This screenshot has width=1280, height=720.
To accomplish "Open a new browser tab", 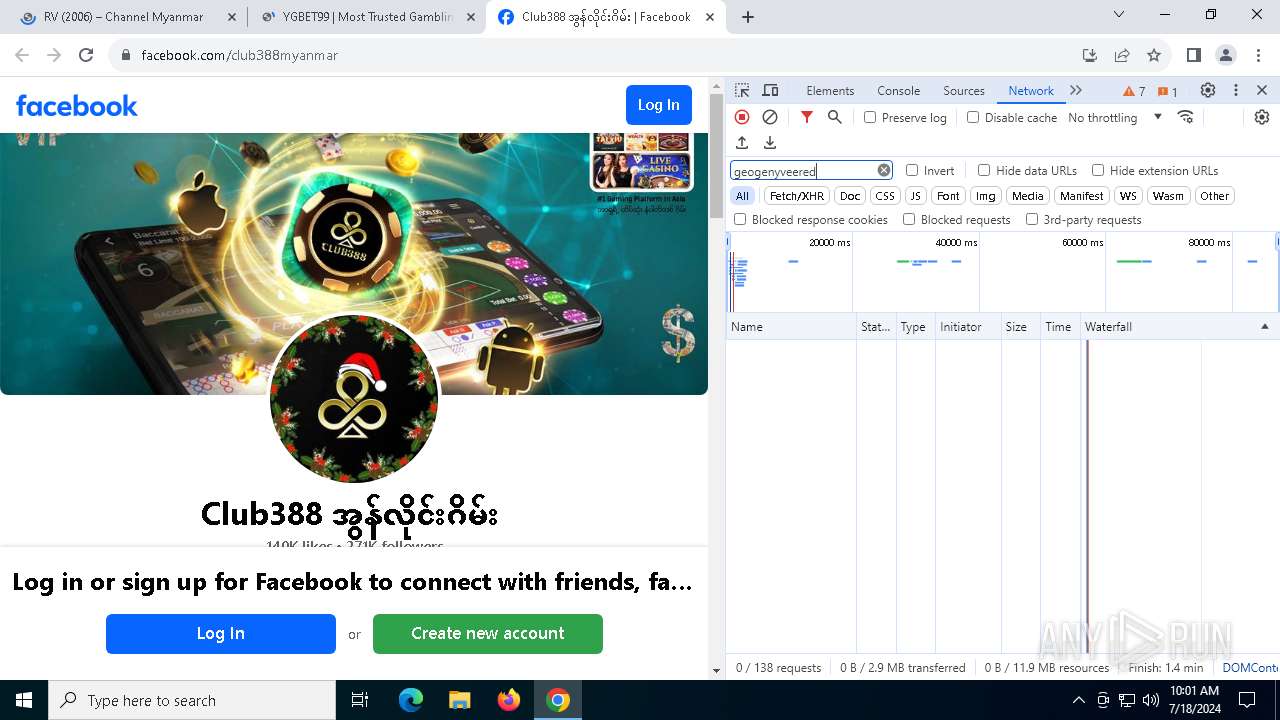I will pyautogui.click(x=748, y=17).
